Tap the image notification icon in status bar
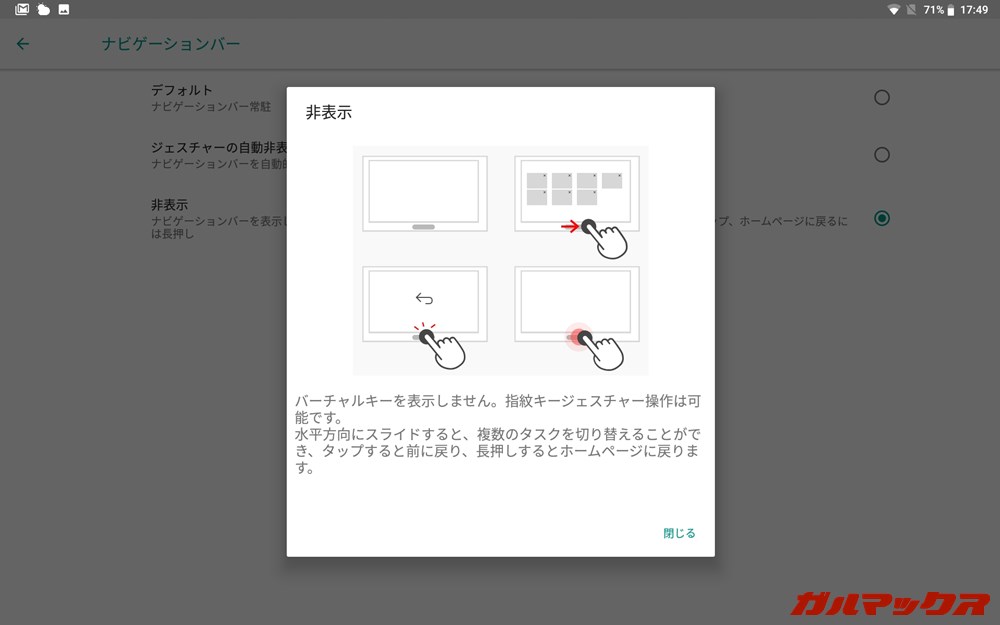Viewport: 1000px width, 625px height. coord(64,10)
